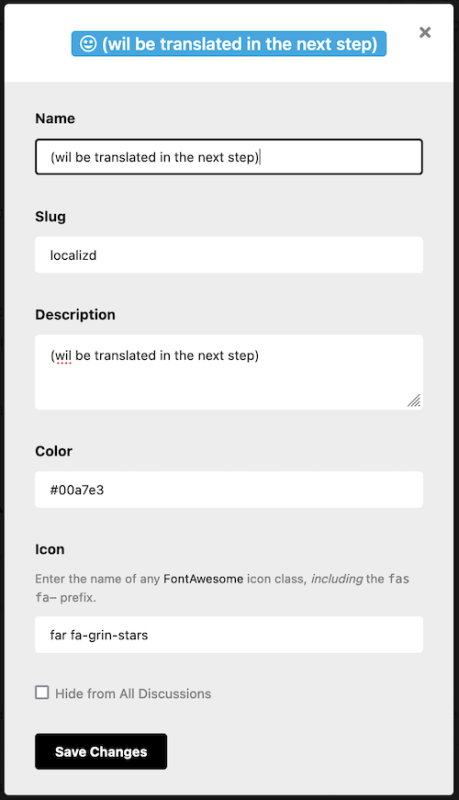Click the Slug field label
Screen dimensions: 459x800
(50, 216)
